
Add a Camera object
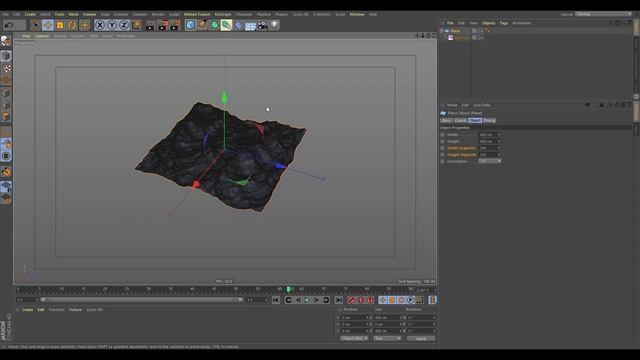[x=262, y=25]
